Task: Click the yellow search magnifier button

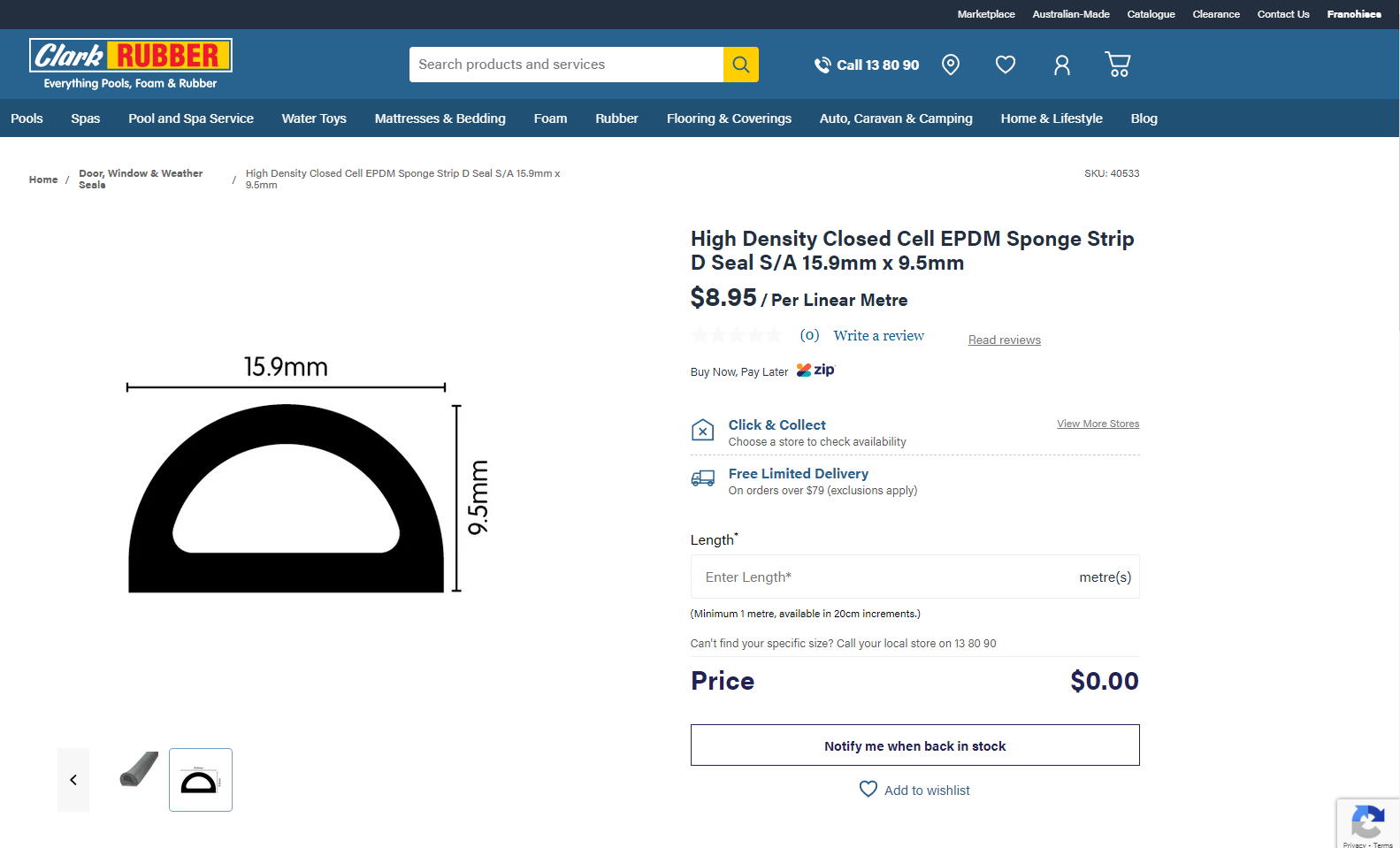Action: pyautogui.click(x=740, y=65)
